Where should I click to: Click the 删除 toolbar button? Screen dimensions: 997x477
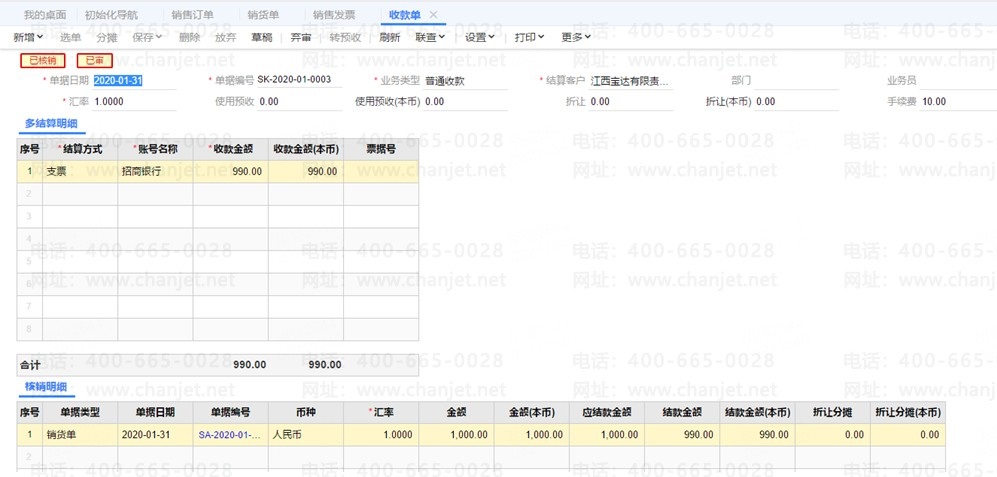[x=189, y=38]
